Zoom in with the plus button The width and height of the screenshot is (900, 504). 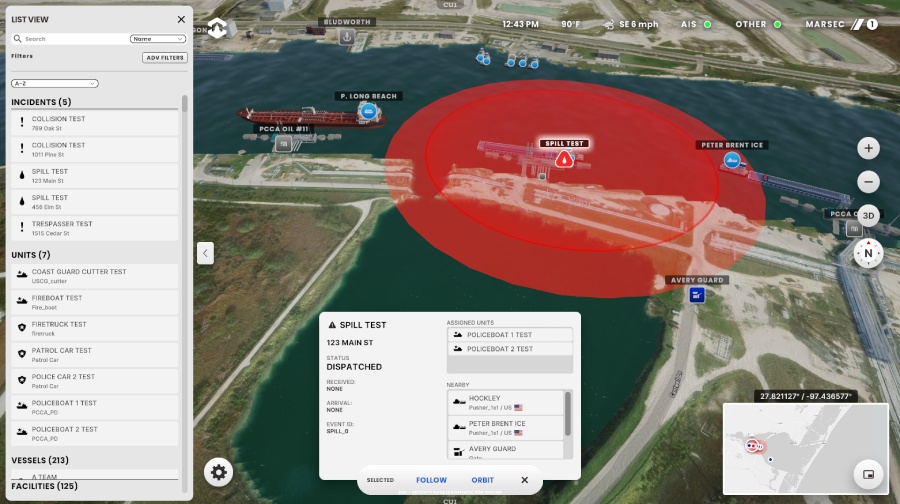tap(868, 148)
